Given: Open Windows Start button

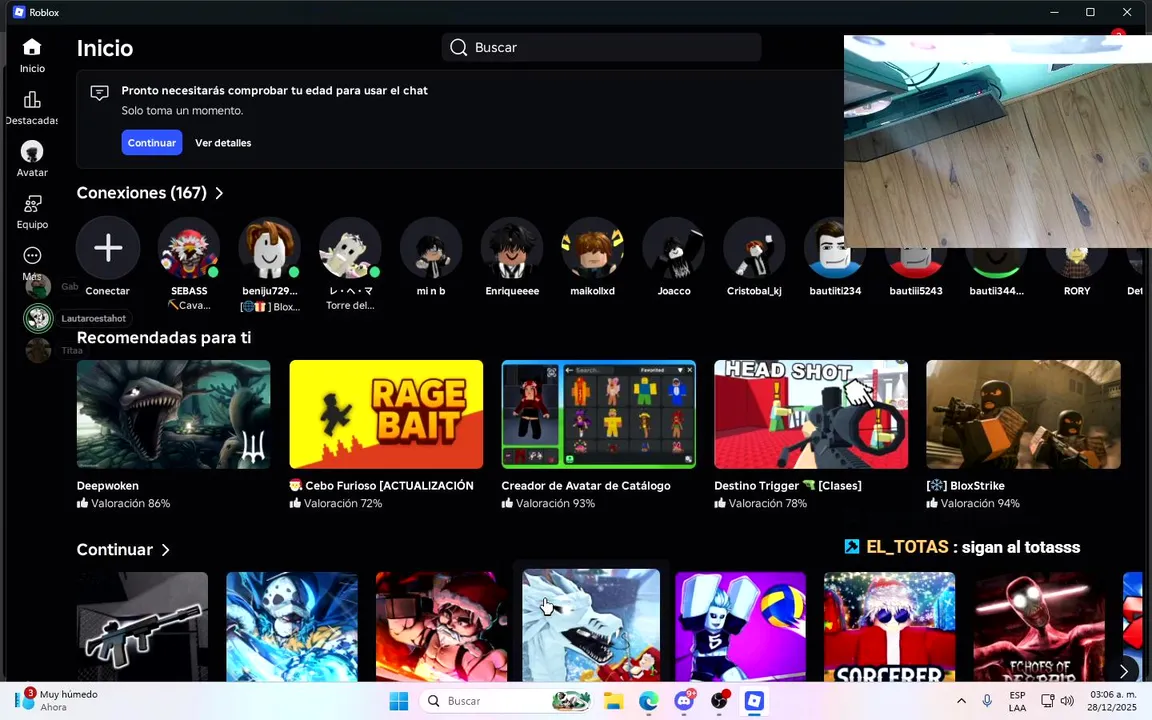Looking at the screenshot, I should click(x=399, y=702).
